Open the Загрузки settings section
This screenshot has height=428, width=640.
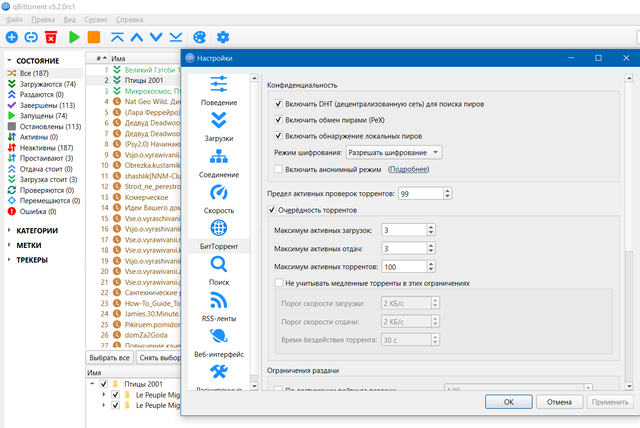219,126
